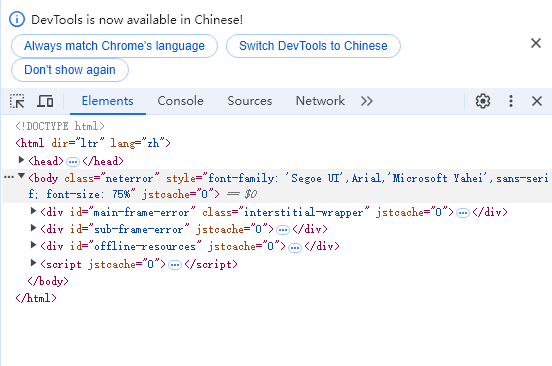Click 'DevTools is now available in Chinese!' text
Screen dimensions: 552x366
[137, 20]
